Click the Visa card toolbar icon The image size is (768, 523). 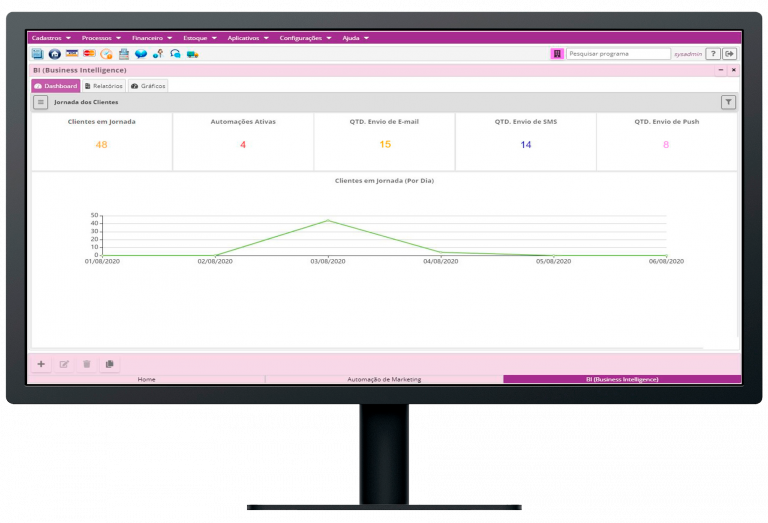[x=72, y=53]
